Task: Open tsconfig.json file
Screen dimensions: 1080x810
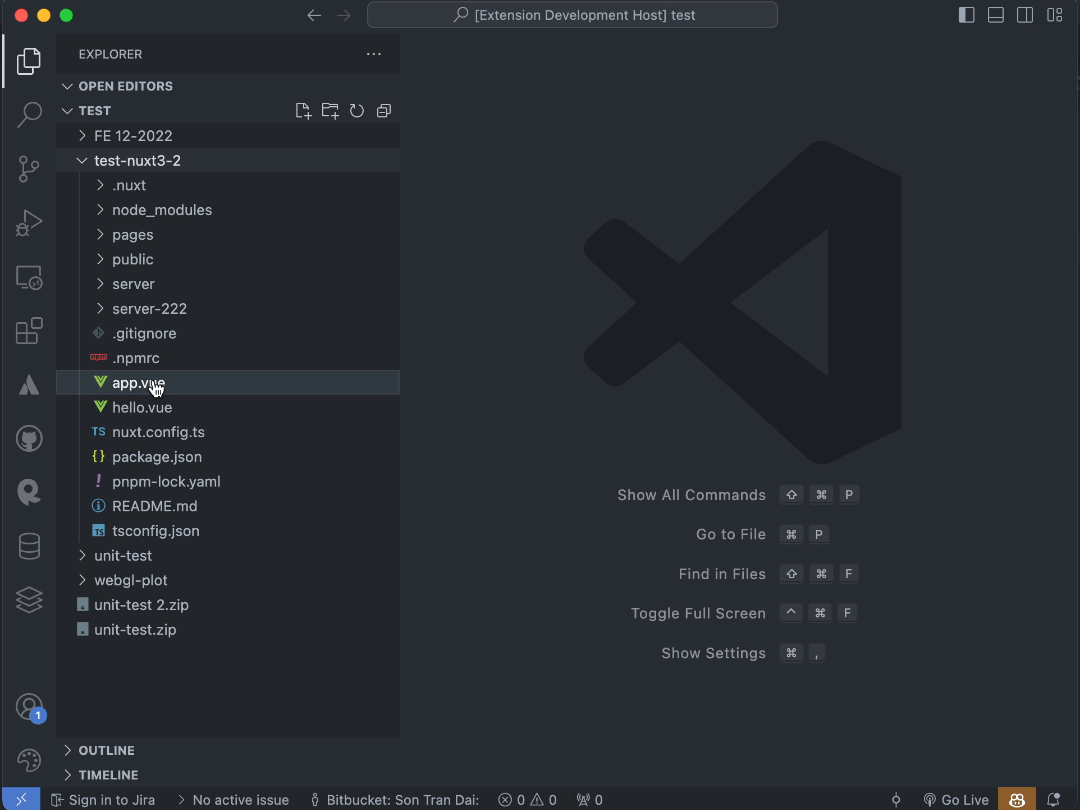Action: click(228, 531)
